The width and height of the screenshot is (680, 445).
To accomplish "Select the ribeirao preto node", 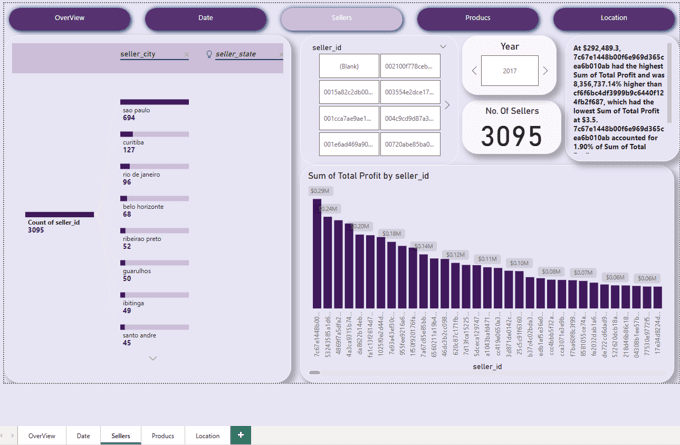I will (154, 239).
